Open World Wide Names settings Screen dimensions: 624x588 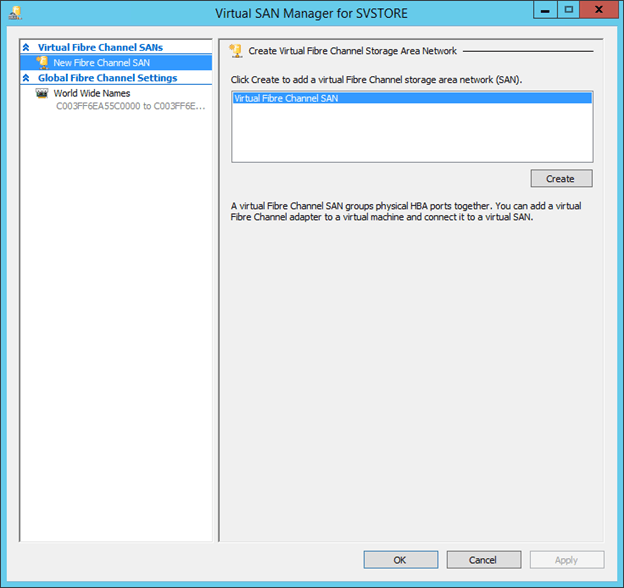(x=91, y=93)
